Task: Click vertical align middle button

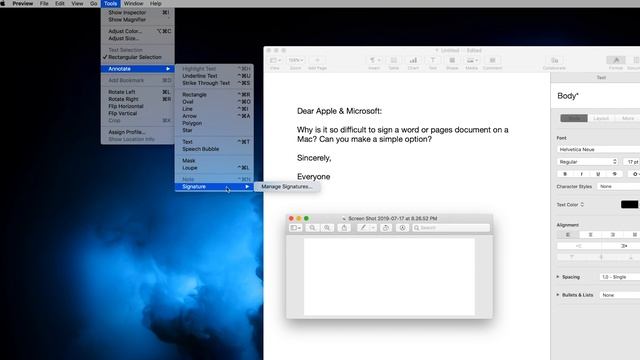Action: [601, 257]
